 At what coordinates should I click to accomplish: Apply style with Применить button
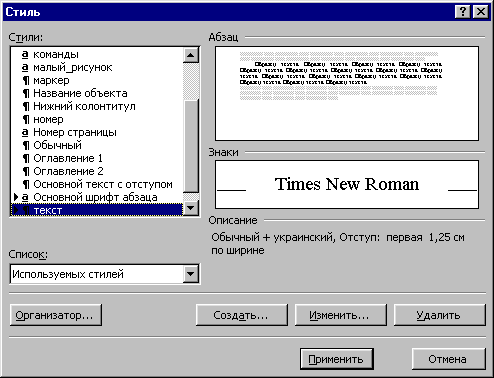337,359
